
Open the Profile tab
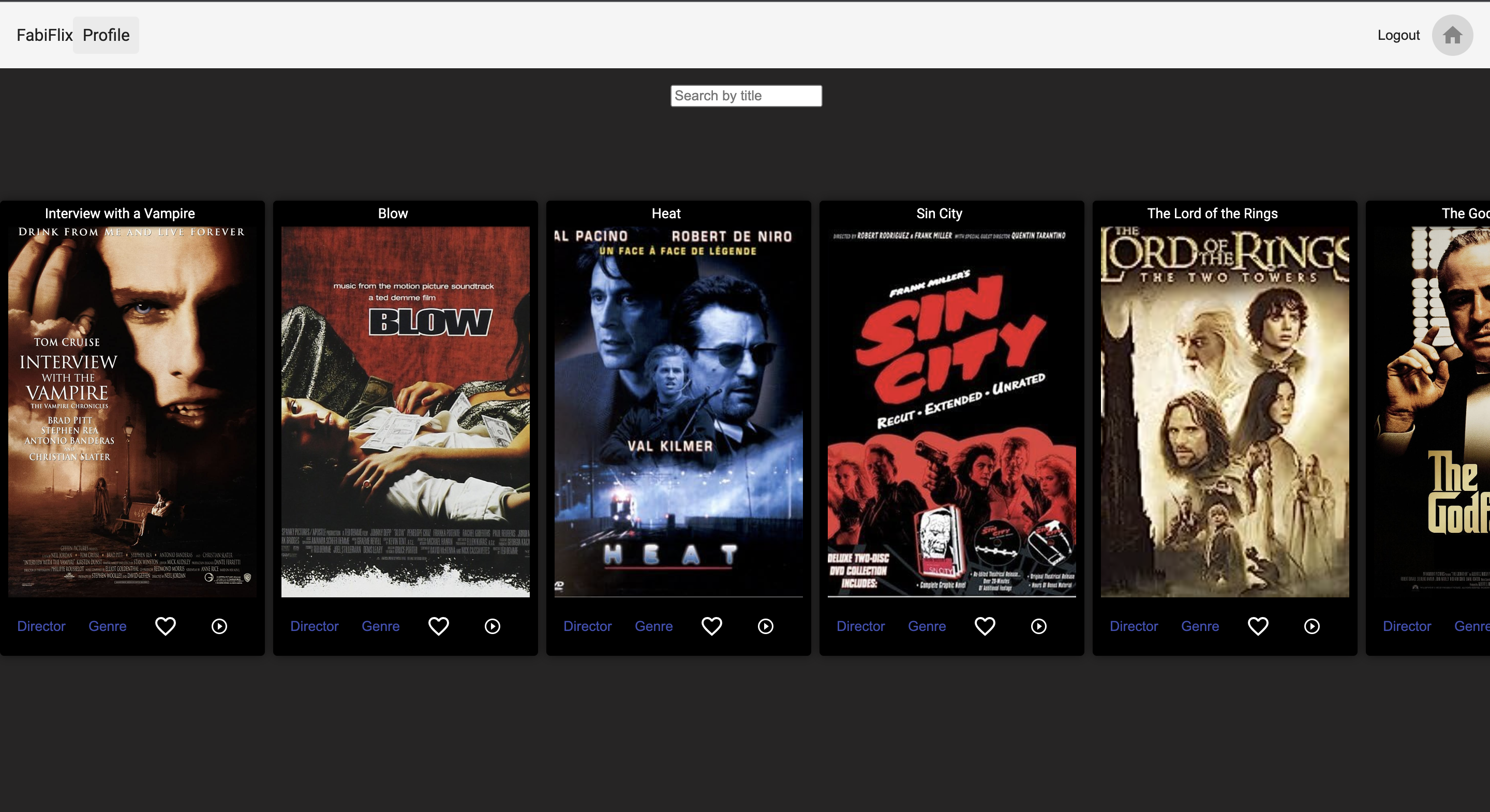(106, 35)
